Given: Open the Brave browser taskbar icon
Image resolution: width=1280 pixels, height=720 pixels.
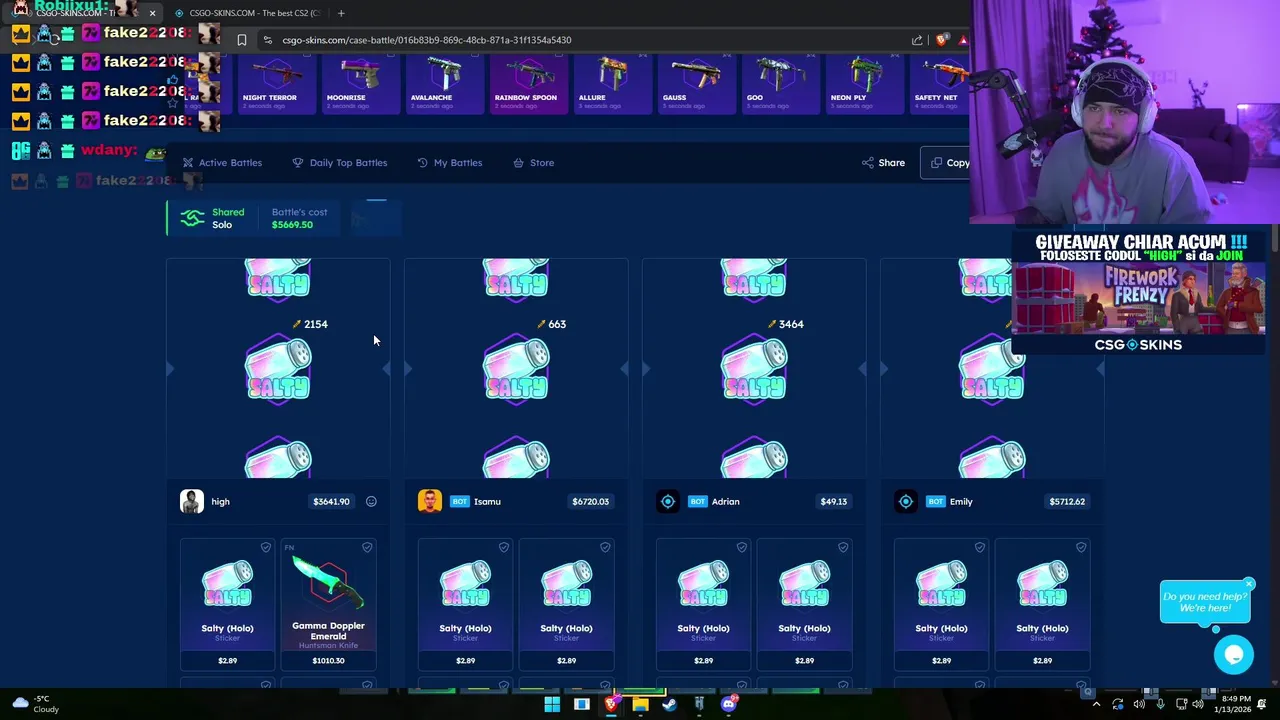Looking at the screenshot, I should click(x=611, y=705).
